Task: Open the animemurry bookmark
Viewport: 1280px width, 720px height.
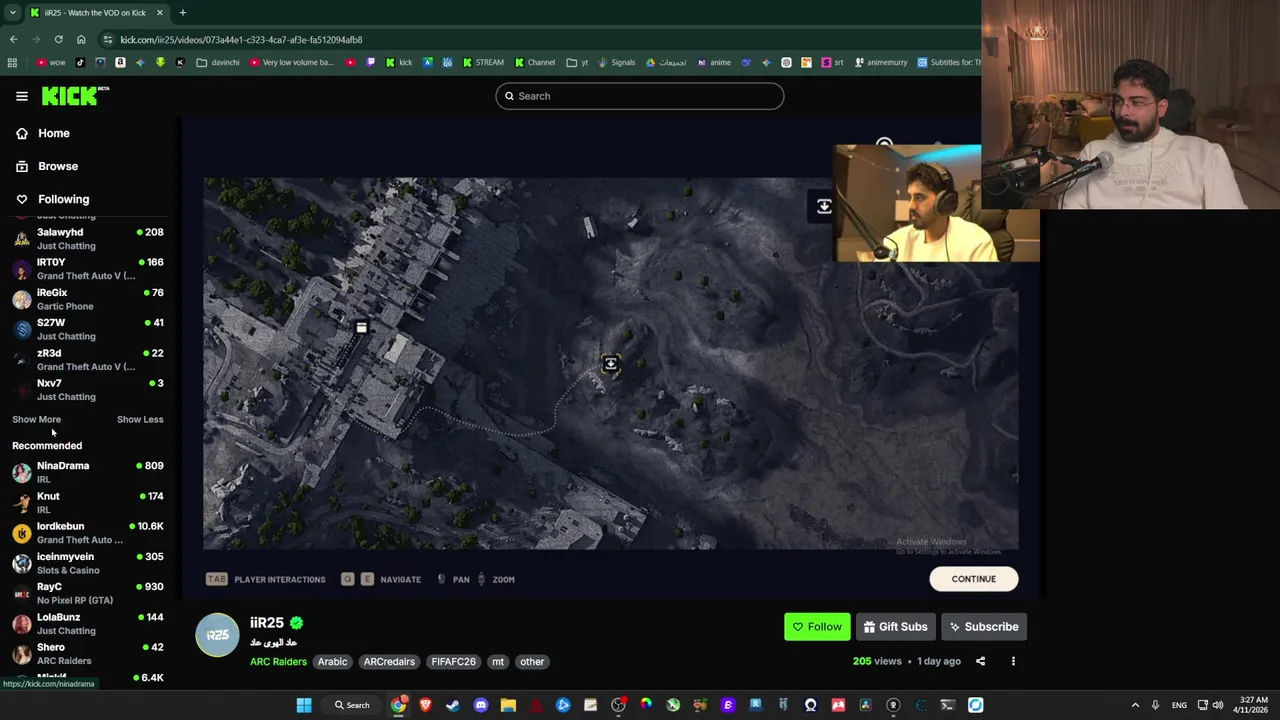Action: [x=880, y=62]
